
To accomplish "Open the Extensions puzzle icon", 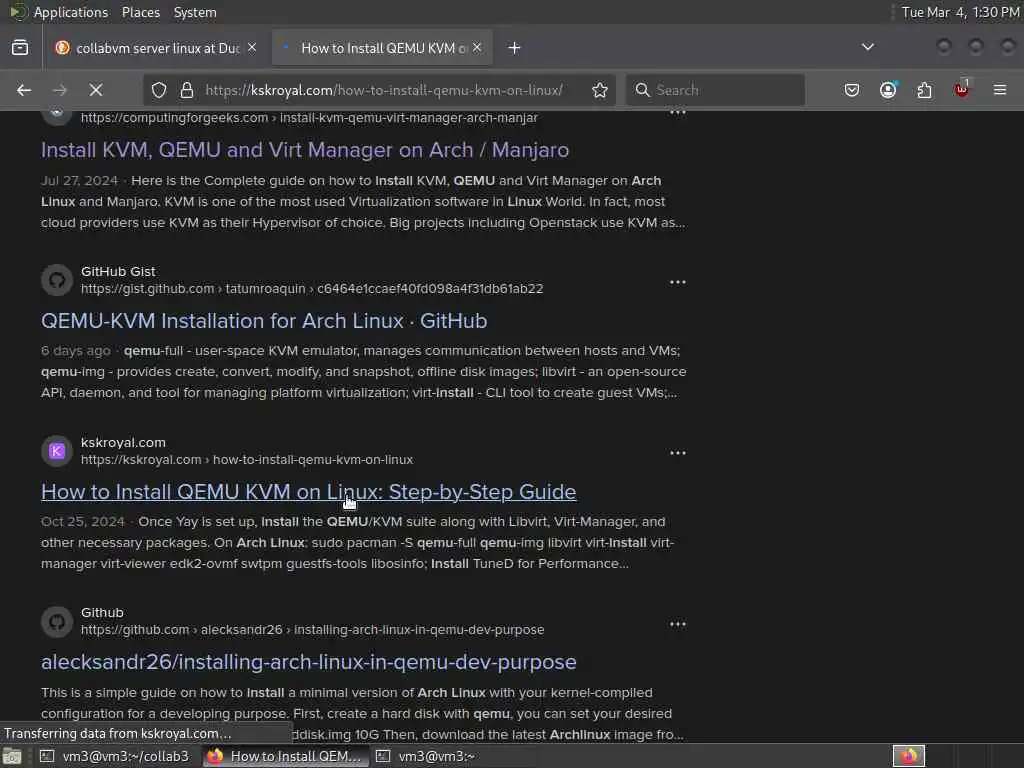I will coord(925,90).
